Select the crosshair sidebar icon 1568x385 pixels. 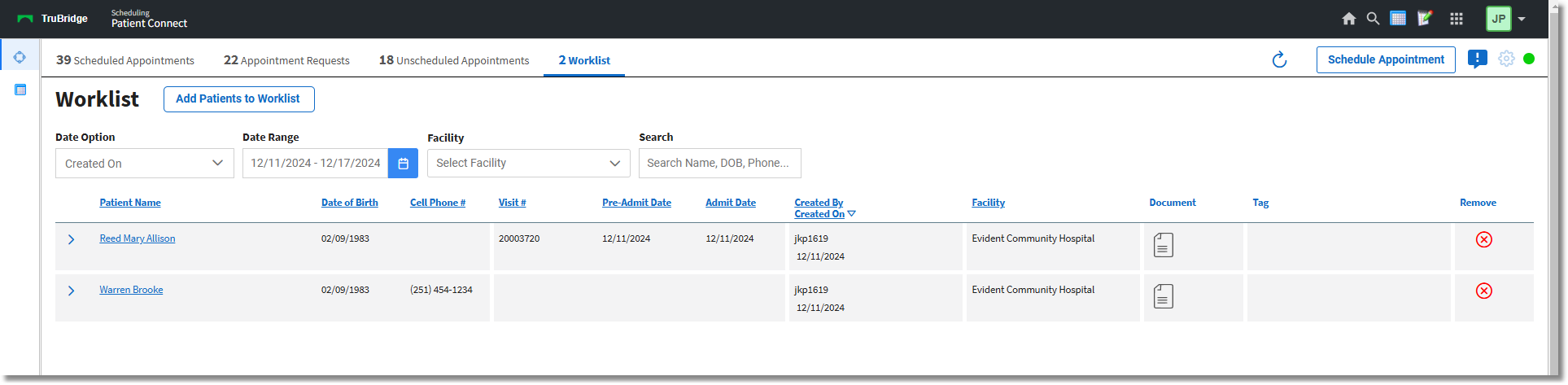click(20, 57)
